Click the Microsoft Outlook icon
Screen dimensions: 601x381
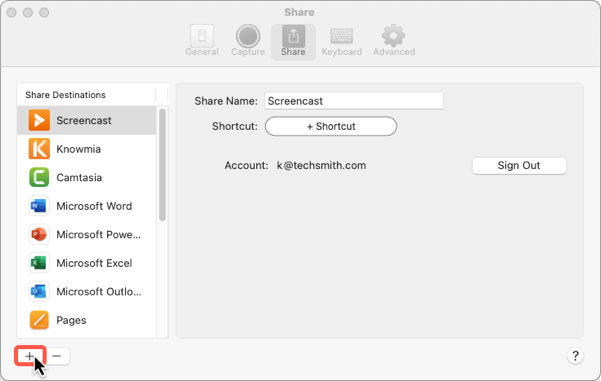click(39, 291)
